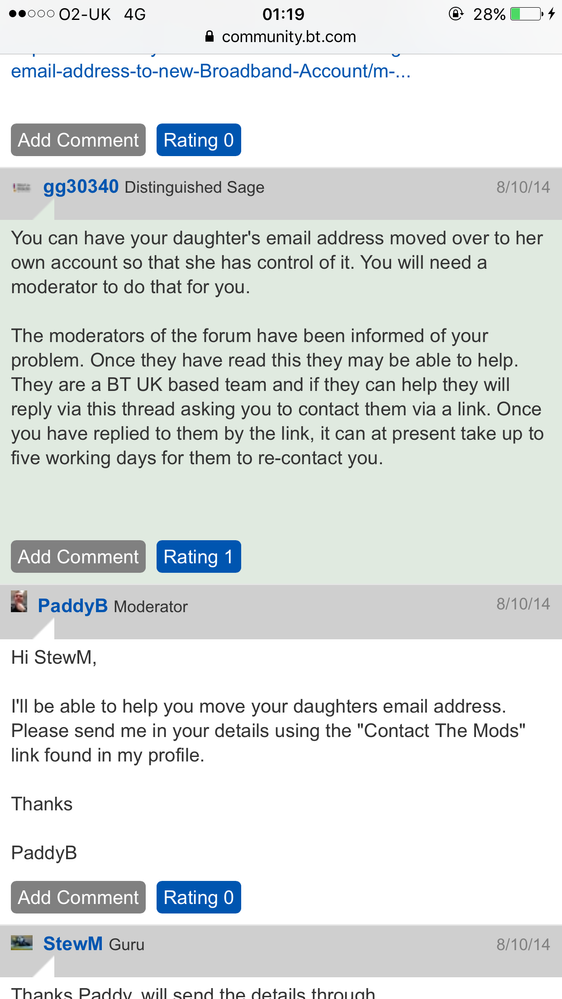Add Comment below the top post

pyautogui.click(x=78, y=140)
